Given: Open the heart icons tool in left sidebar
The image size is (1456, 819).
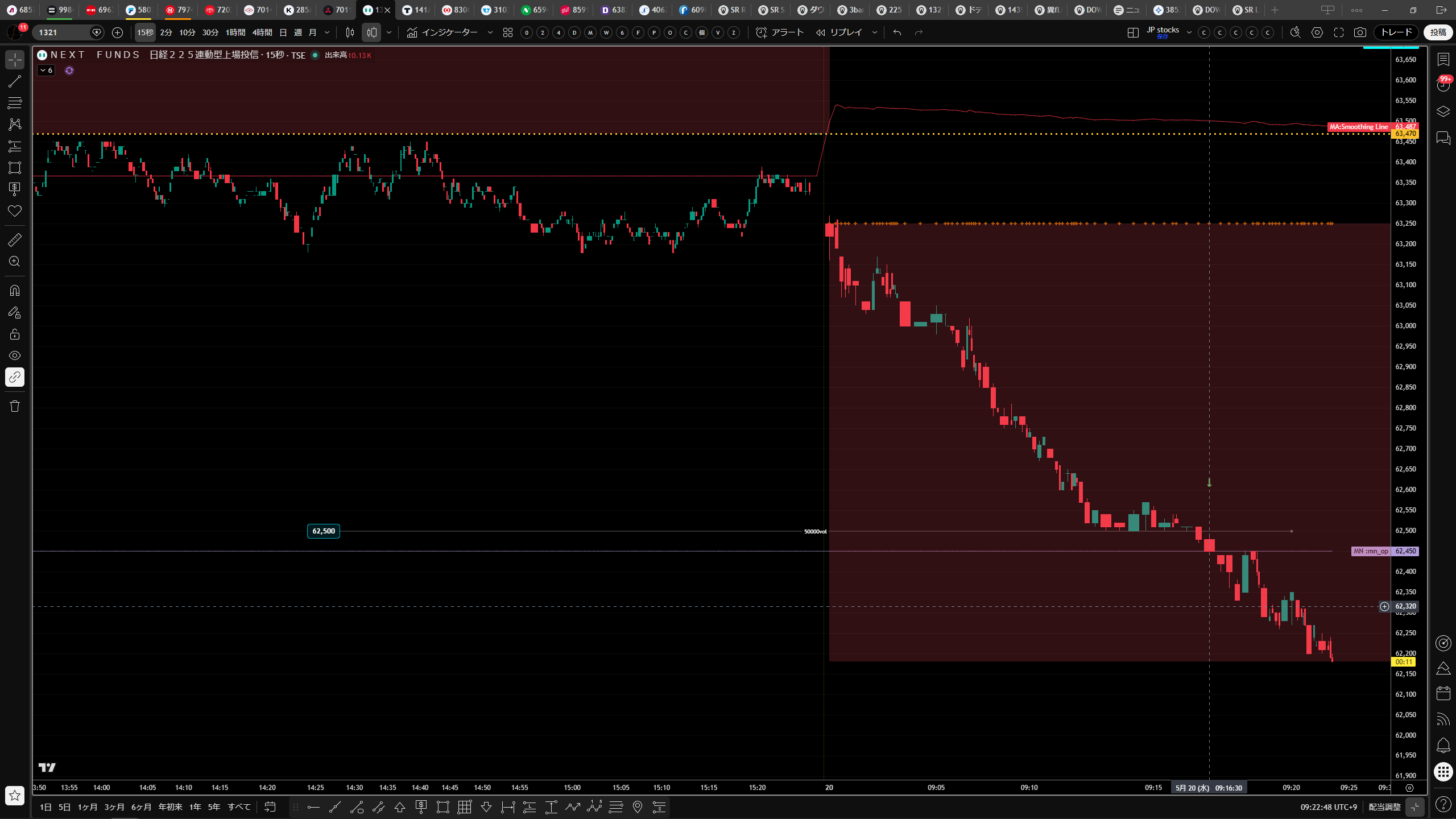Looking at the screenshot, I should coord(15,211).
